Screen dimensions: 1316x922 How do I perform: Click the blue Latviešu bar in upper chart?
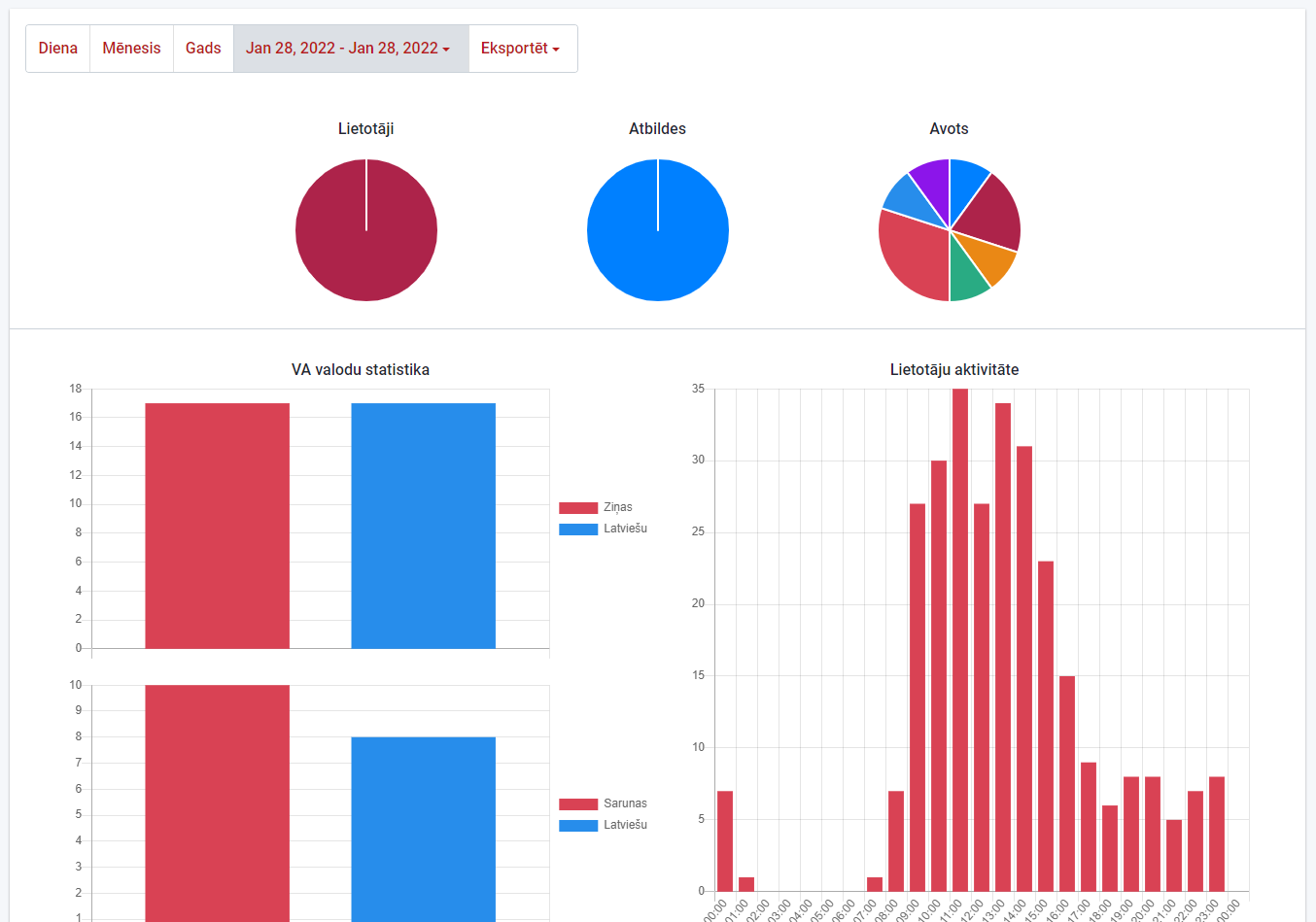[x=423, y=525]
